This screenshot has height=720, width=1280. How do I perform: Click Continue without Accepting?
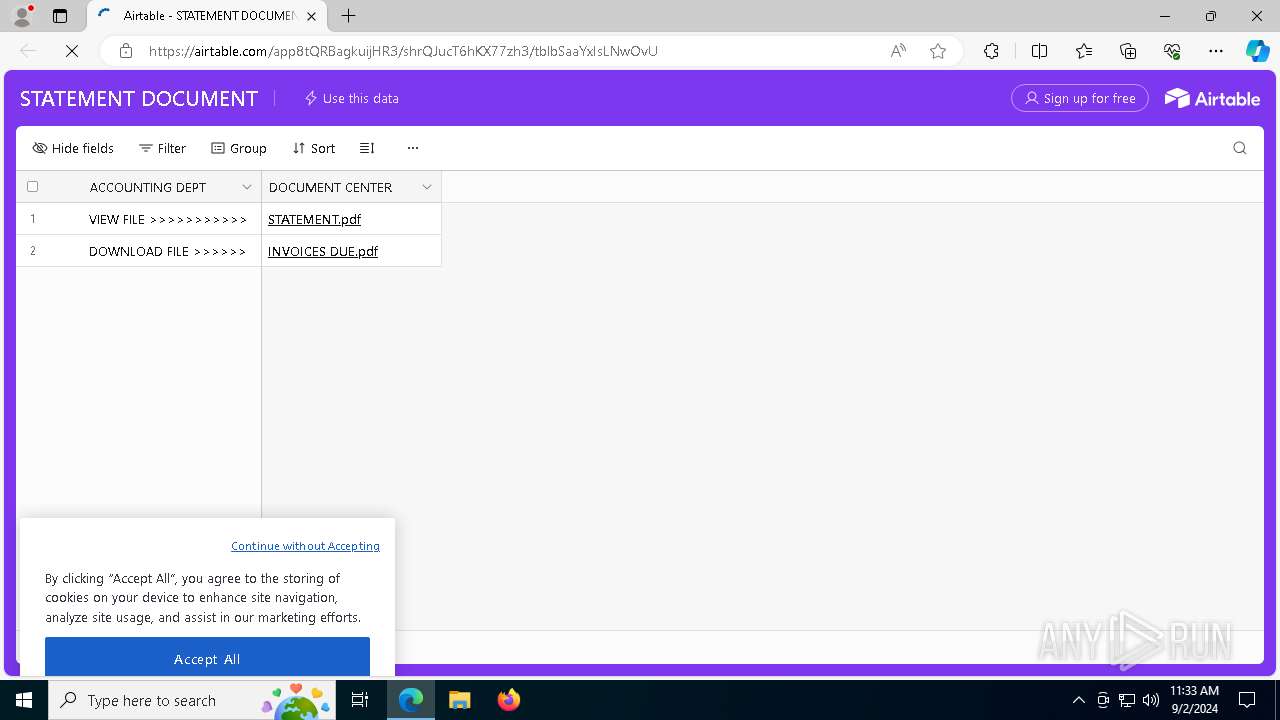tap(305, 546)
